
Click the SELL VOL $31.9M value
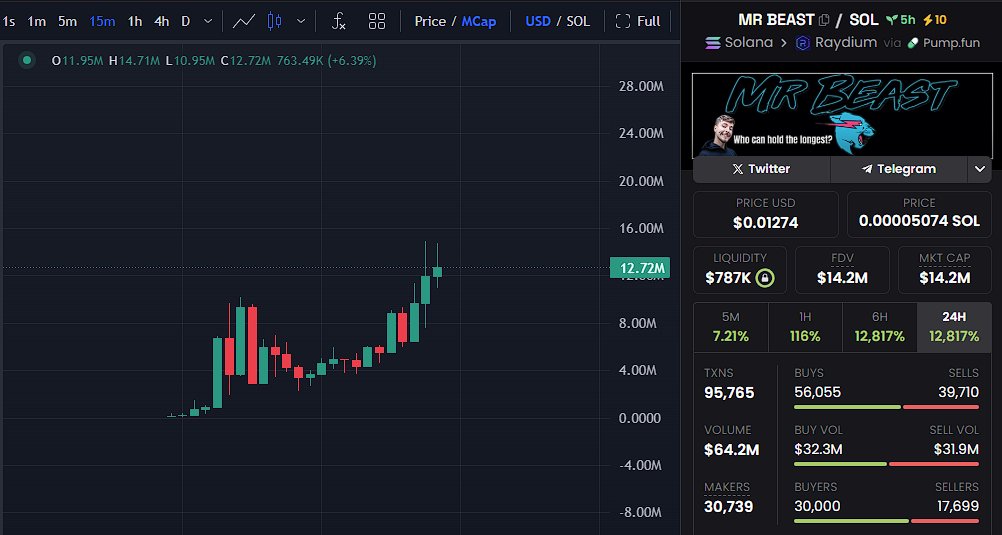(956, 450)
